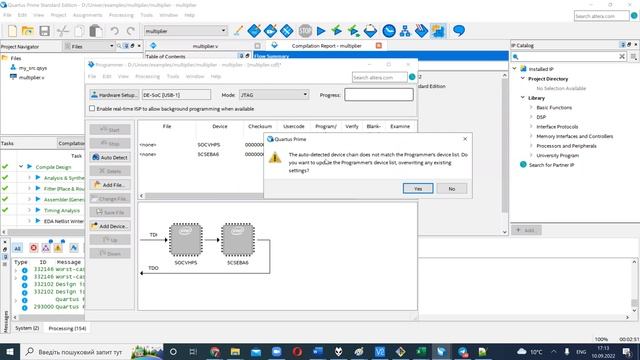Click the SOCVHPS chip in chain diagram
The image size is (640, 360).
coord(186,240)
